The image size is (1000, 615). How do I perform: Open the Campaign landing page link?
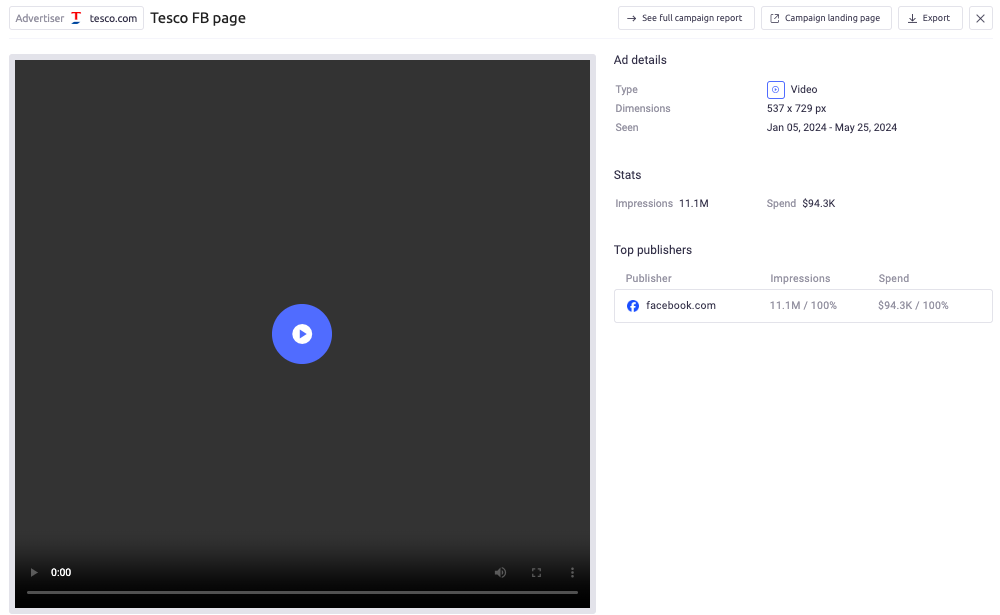(x=826, y=18)
